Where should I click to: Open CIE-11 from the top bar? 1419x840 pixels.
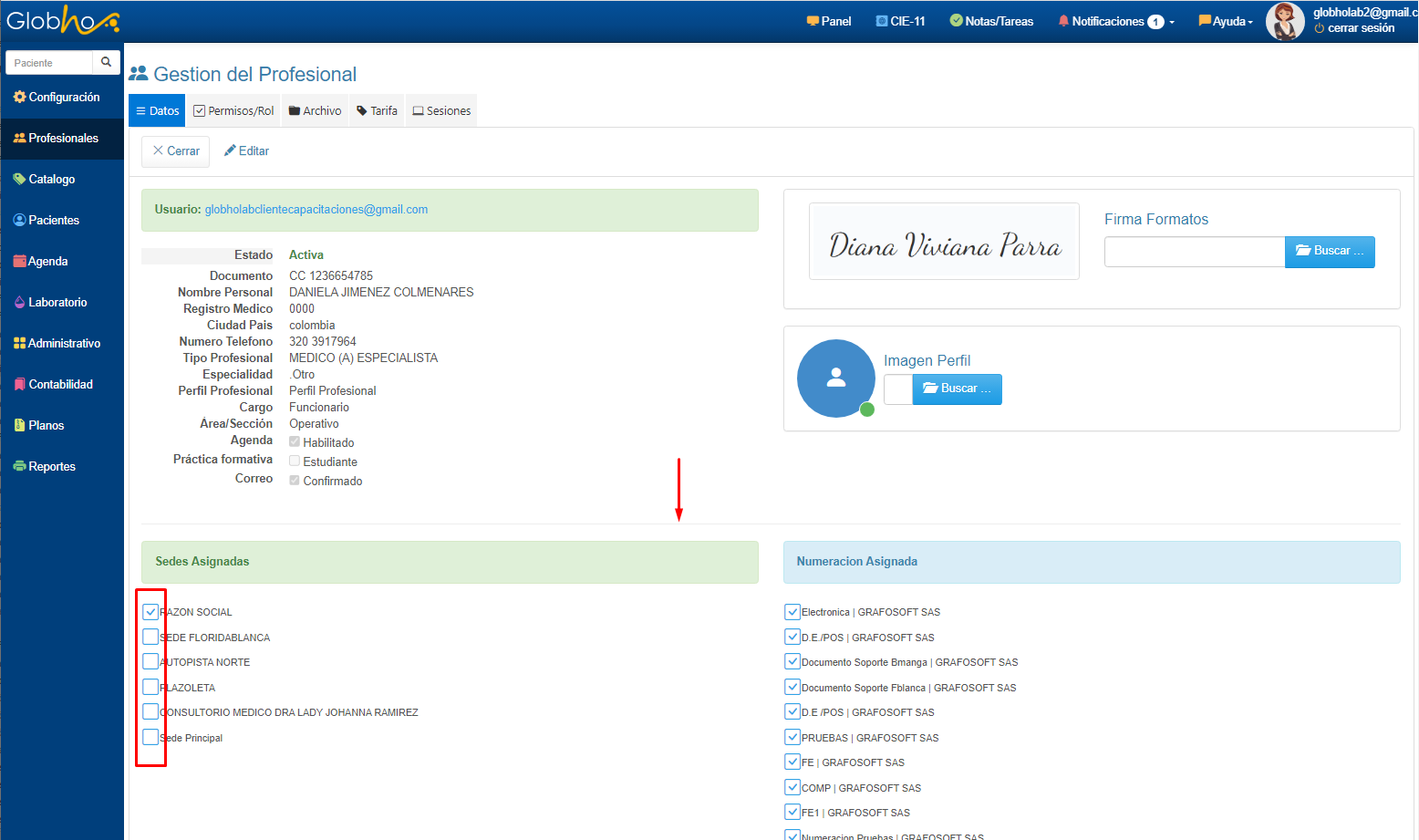tap(900, 21)
